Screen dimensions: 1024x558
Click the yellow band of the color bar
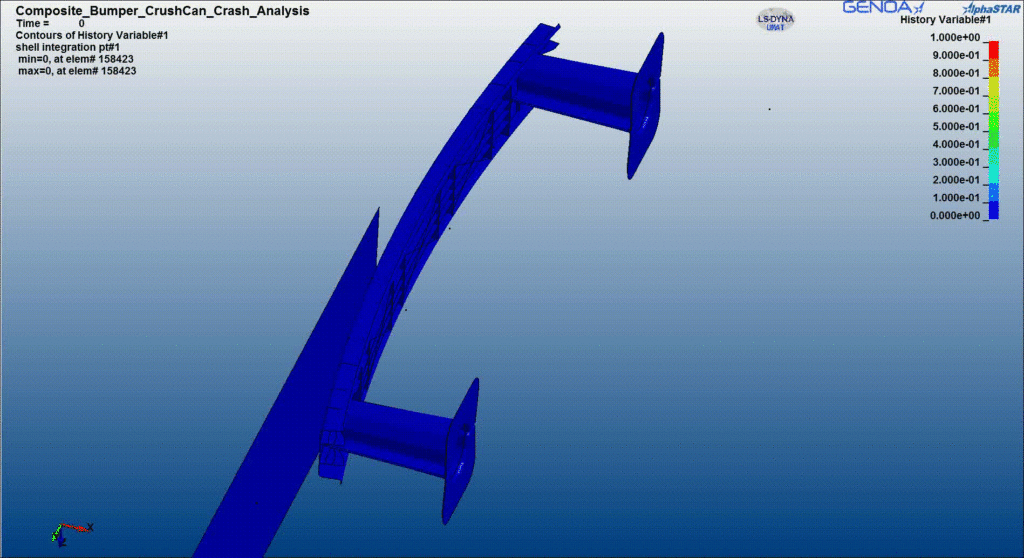click(992, 85)
